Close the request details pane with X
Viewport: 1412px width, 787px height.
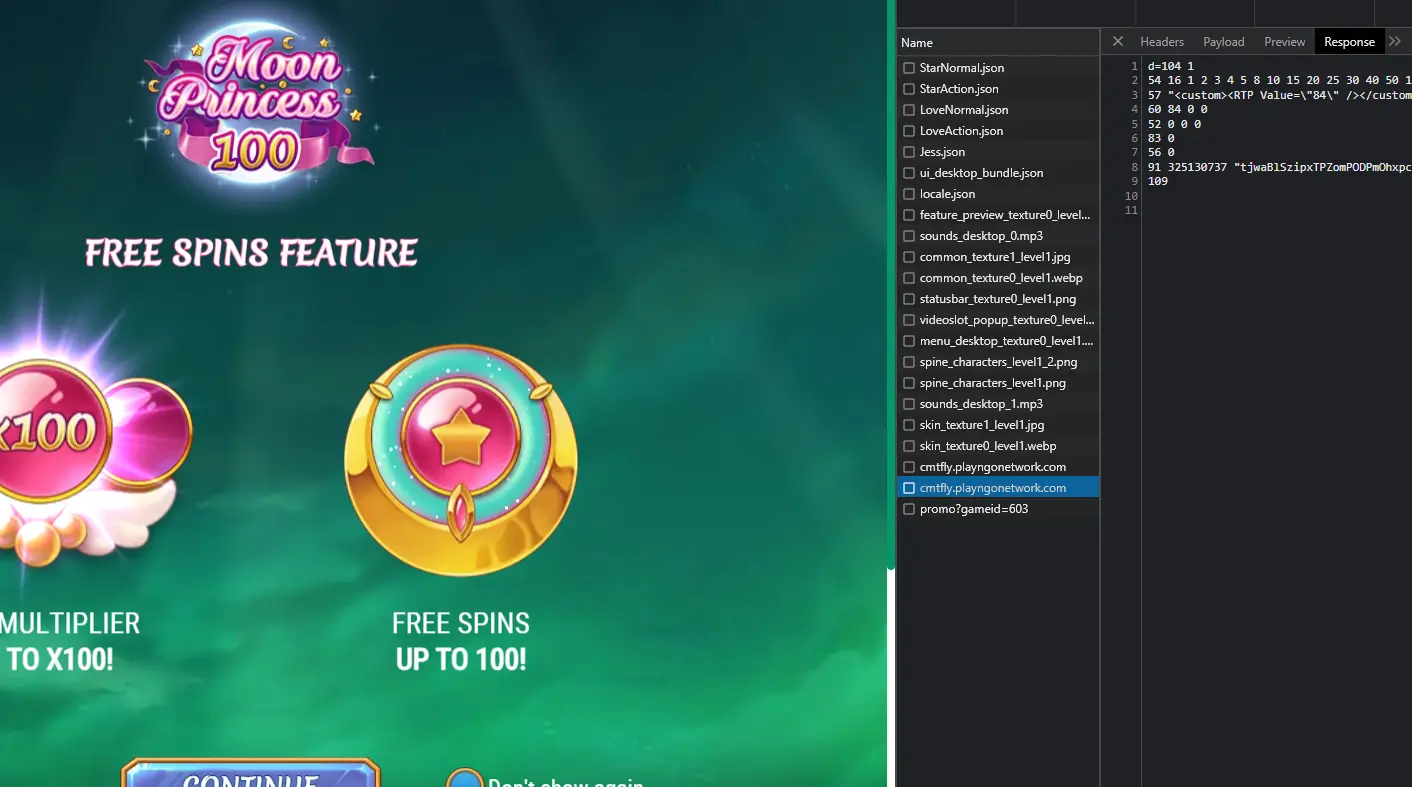pyautogui.click(x=1118, y=41)
